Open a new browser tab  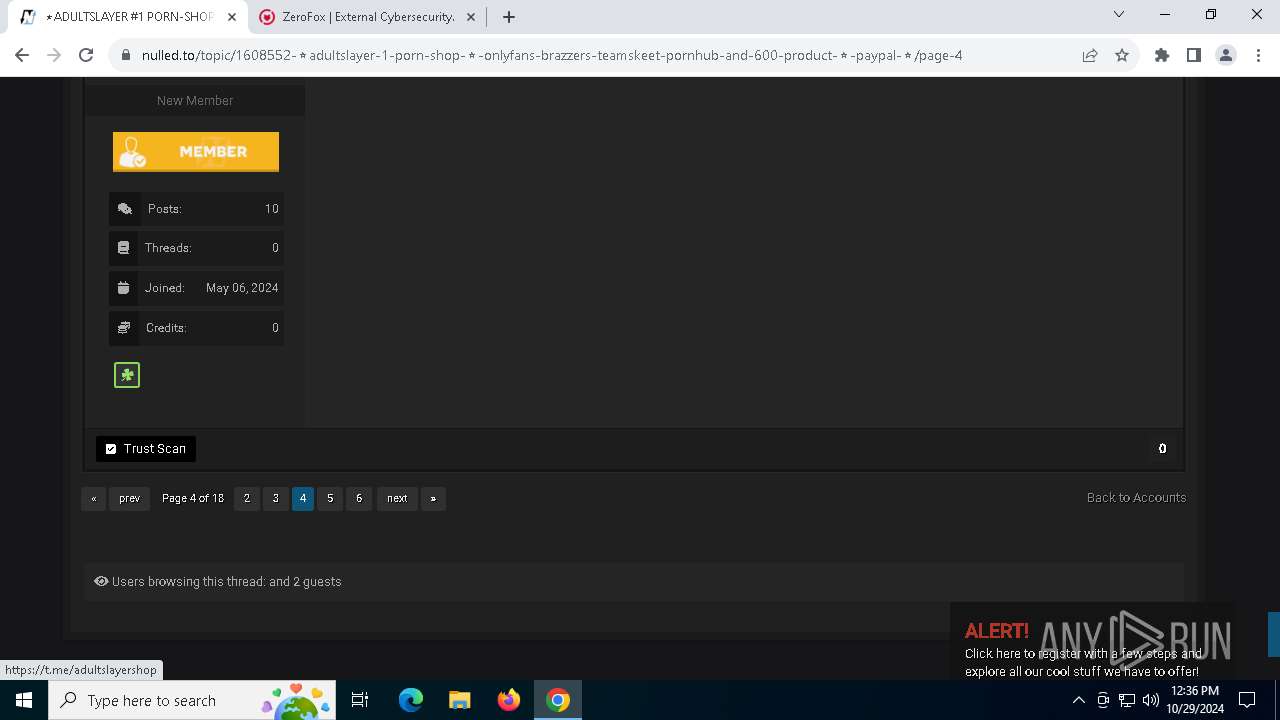tap(509, 17)
